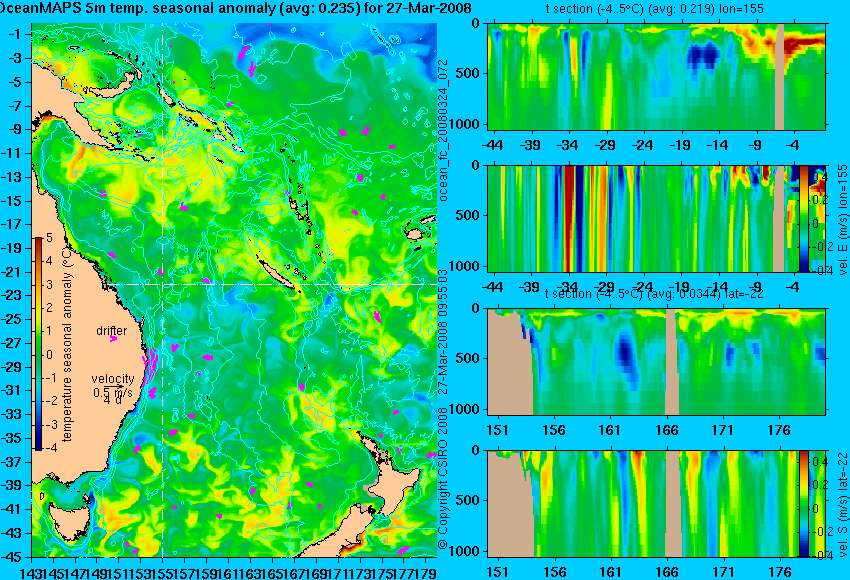This screenshot has width=850, height=580.
Task: Click '-29' under the vel. E section
Action: (605, 287)
